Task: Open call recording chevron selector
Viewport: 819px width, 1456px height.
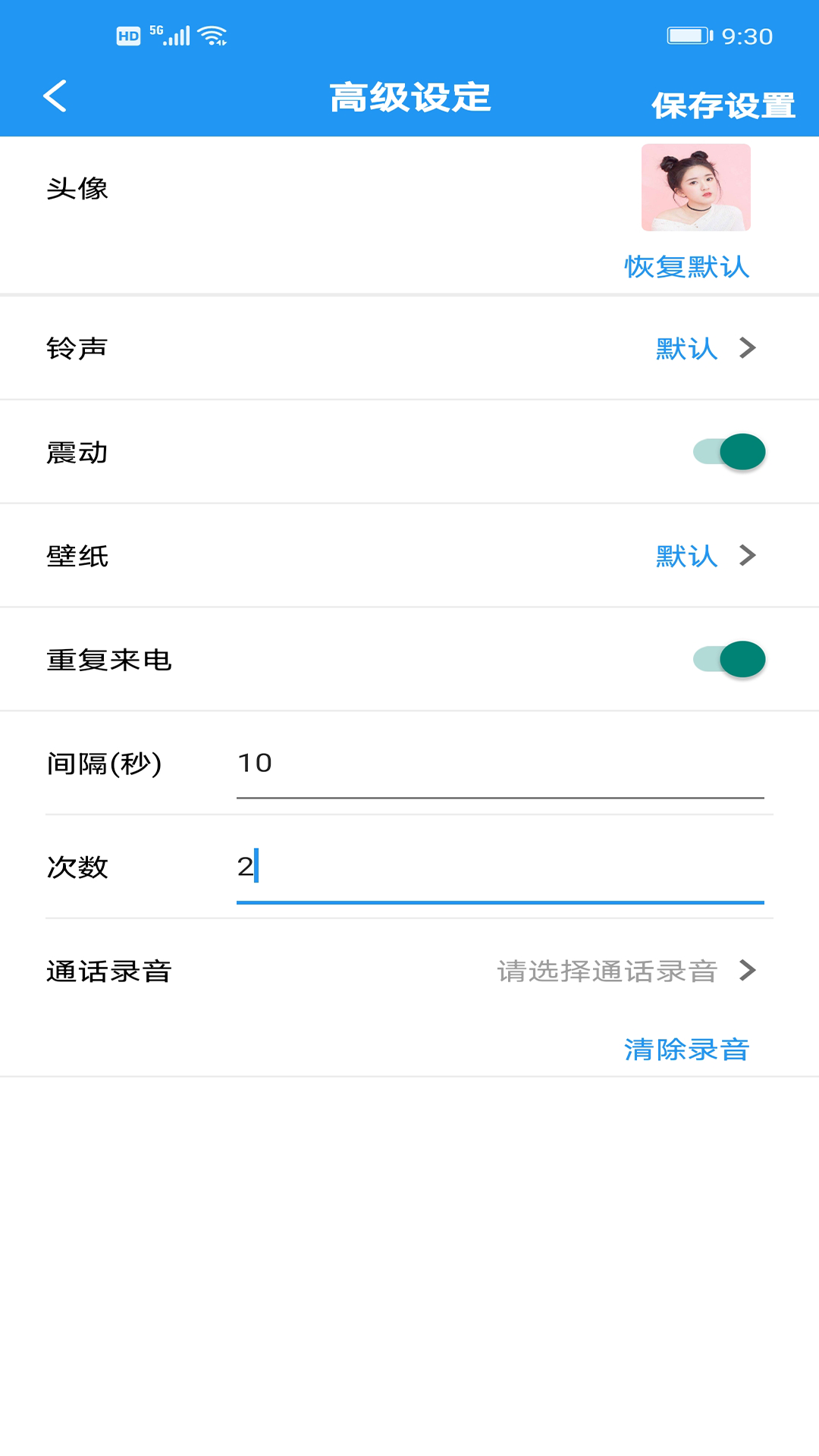Action: pos(748,970)
